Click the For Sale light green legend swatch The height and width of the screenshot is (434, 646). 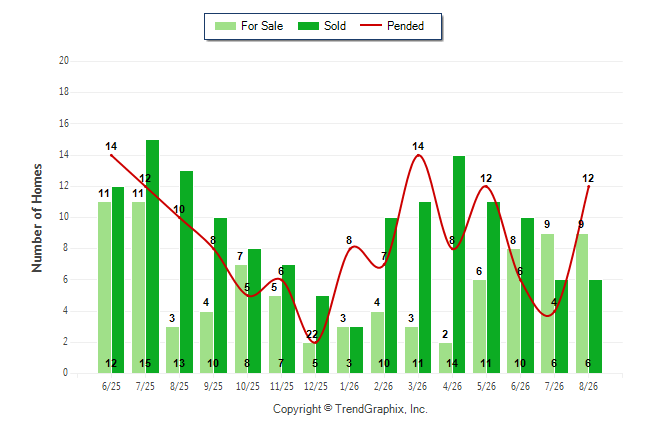click(x=225, y=26)
